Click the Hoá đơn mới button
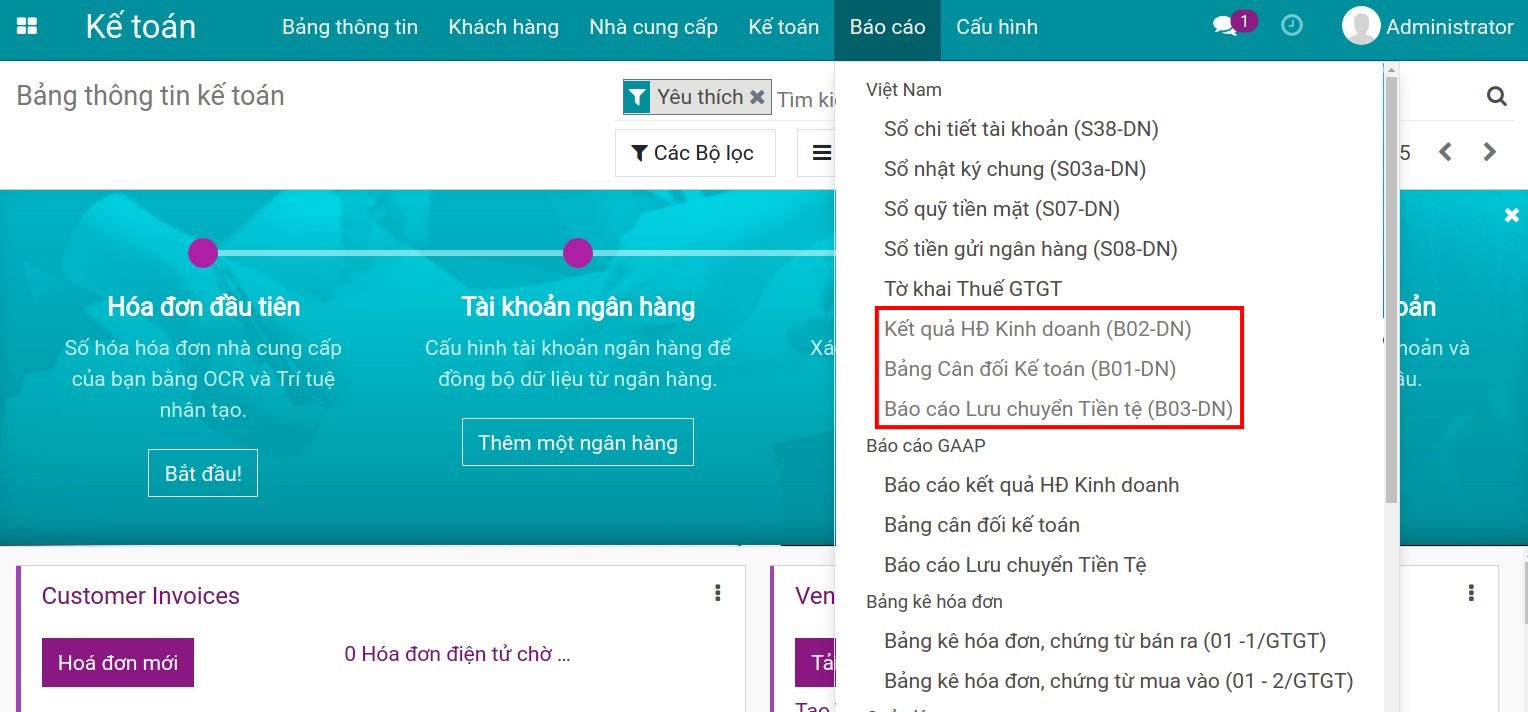The image size is (1528, 712). (118, 663)
